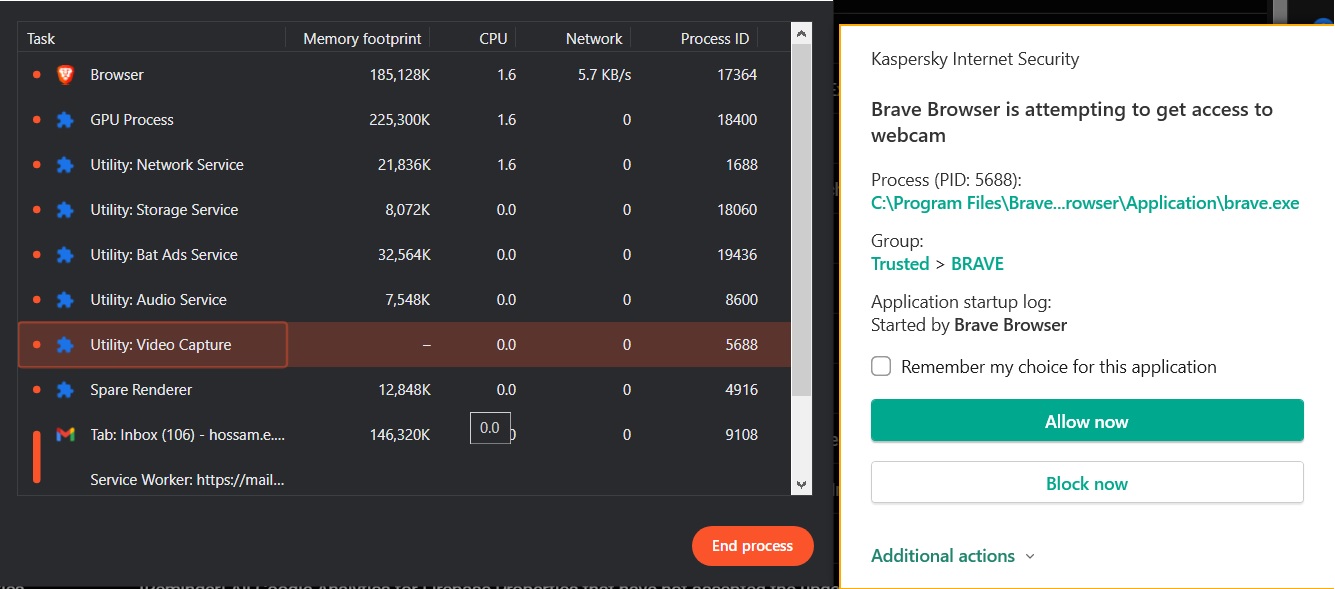Click the puzzle icon beside Utility: Audio Service
Image resolution: width=1335 pixels, height=589 pixels.
[65, 300]
